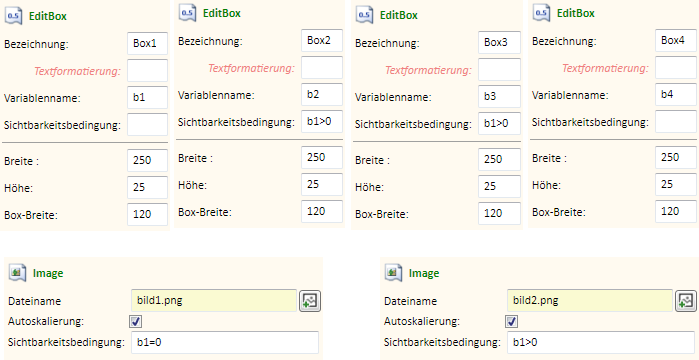Image resolution: width=699 pixels, height=360 pixels.
Task: Click the EditBox icon above Box3
Action: [364, 15]
